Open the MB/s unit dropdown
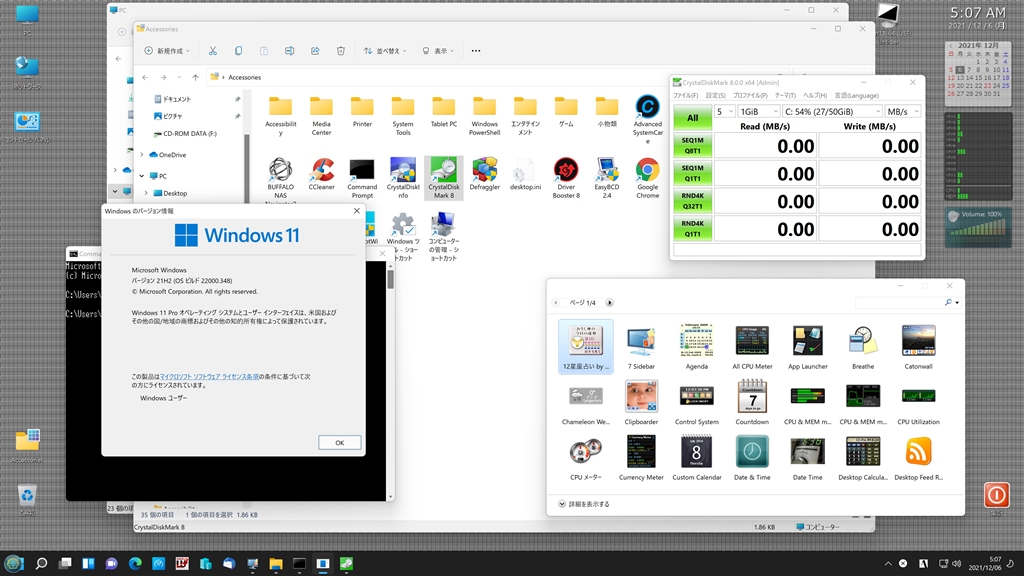This screenshot has height=576, width=1024. (903, 112)
